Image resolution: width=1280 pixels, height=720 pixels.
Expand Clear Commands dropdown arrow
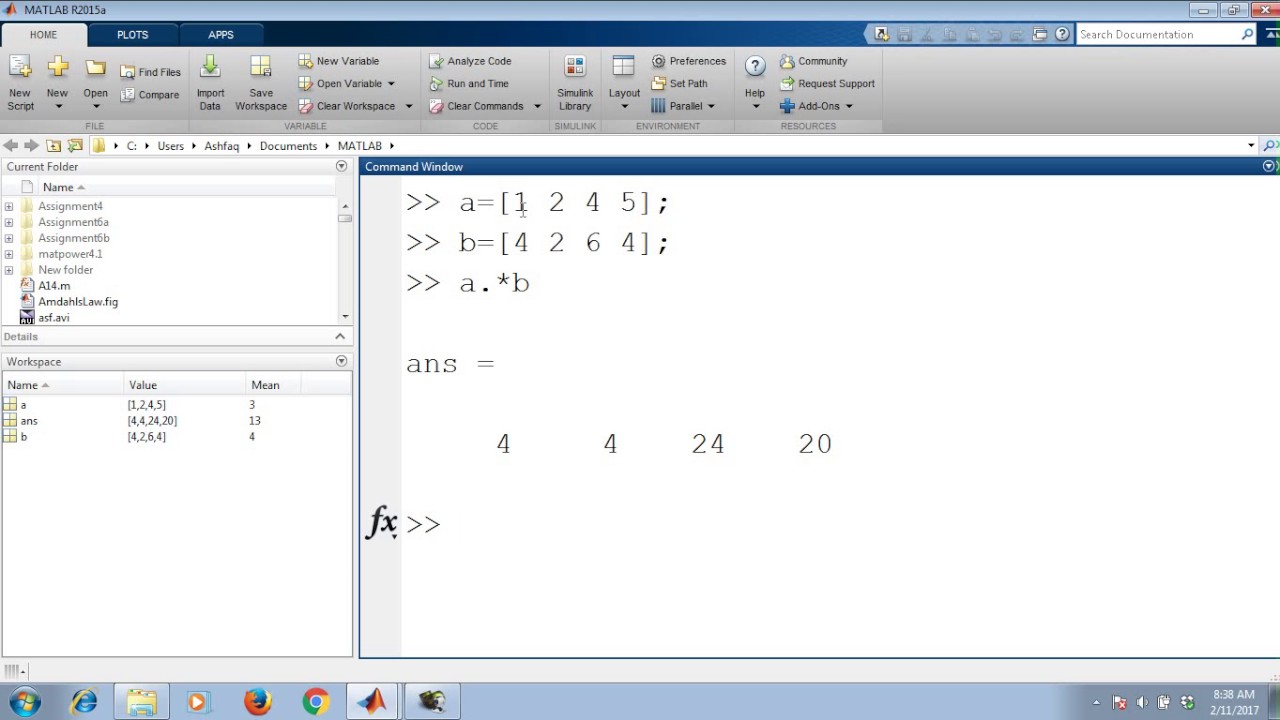coord(537,106)
